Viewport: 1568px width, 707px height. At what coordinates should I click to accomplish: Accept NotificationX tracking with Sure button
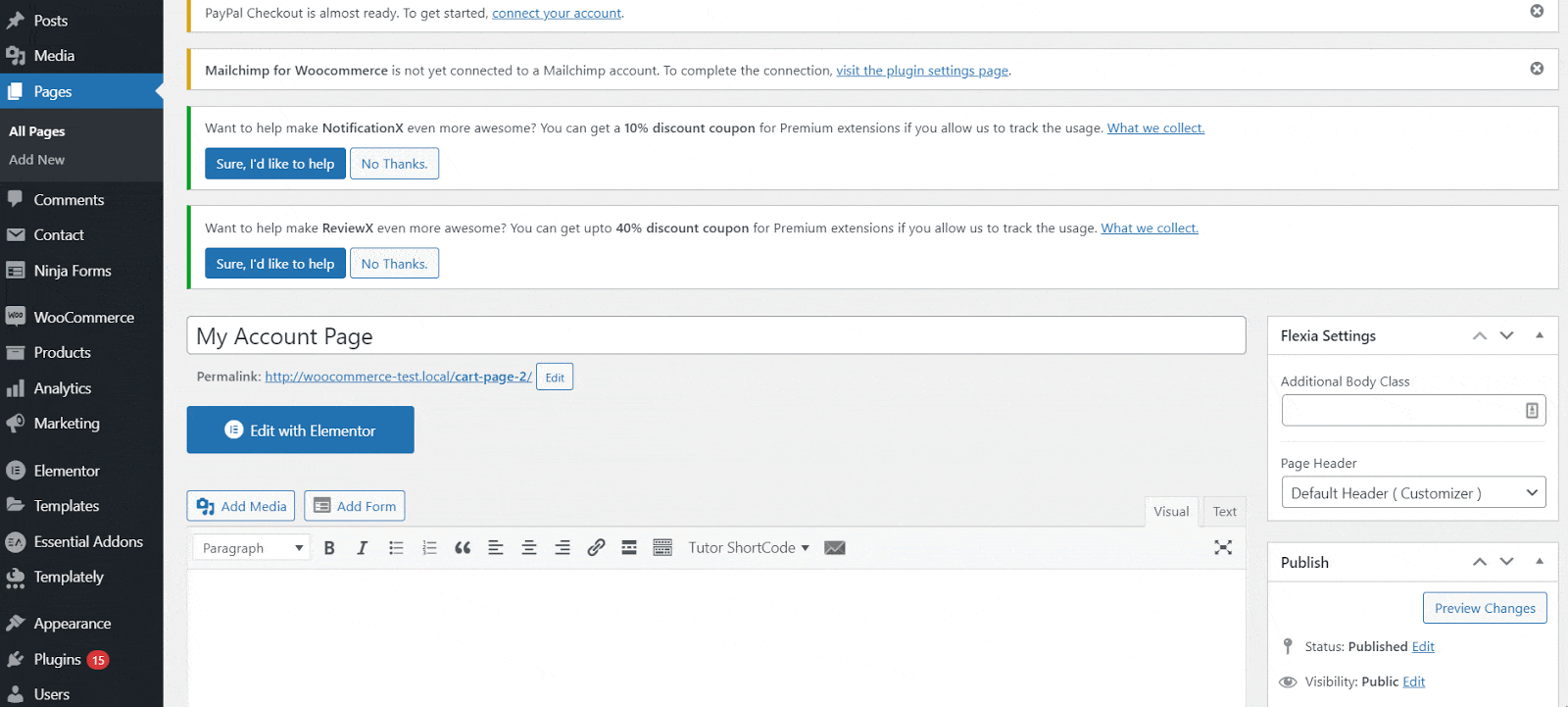click(x=275, y=164)
